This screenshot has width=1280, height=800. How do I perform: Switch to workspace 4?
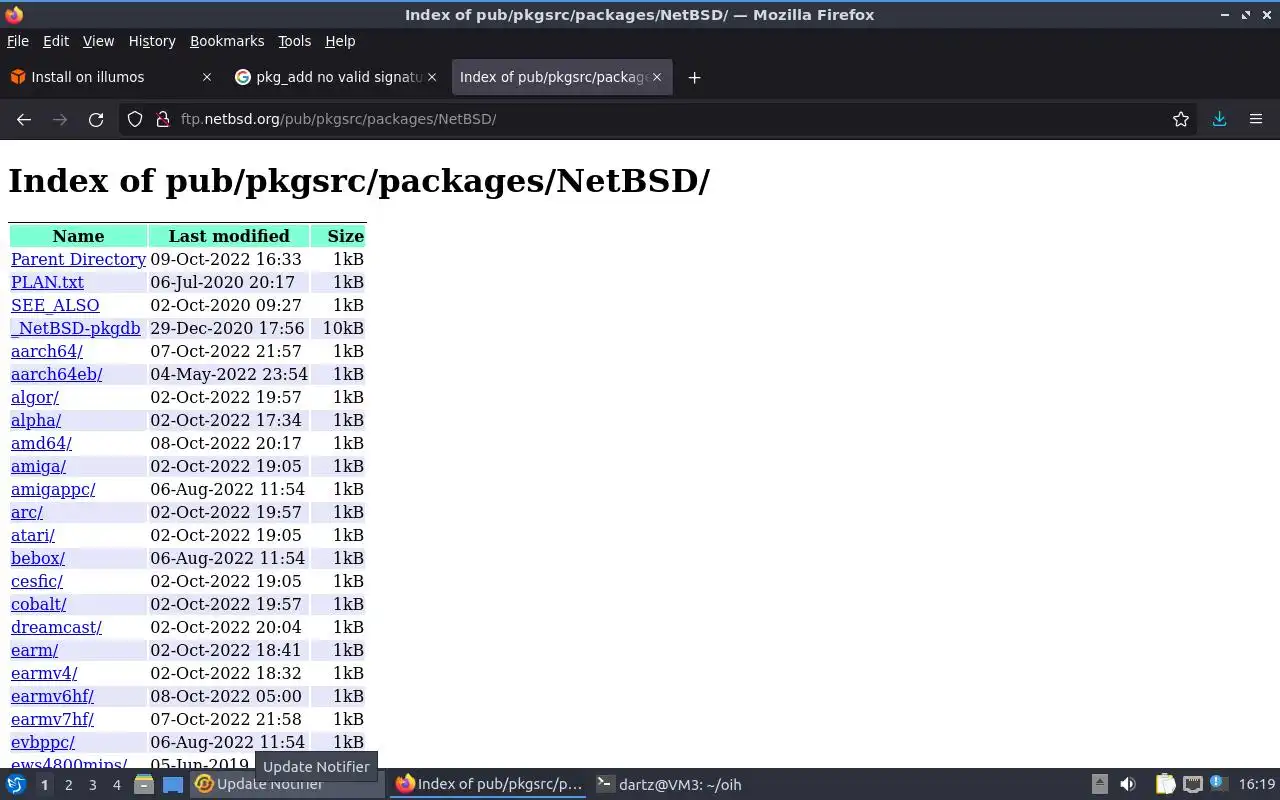point(116,785)
